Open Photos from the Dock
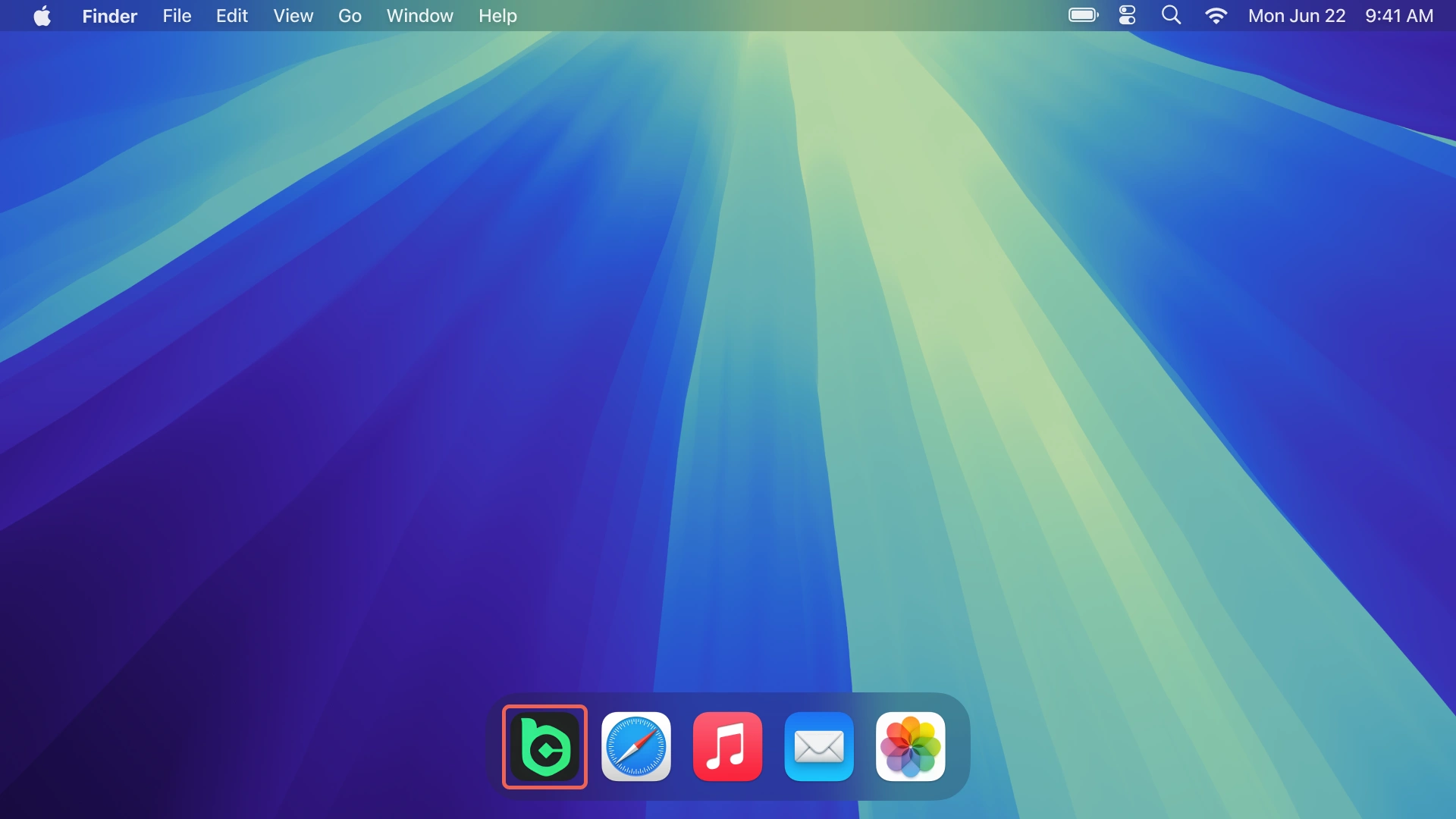Viewport: 1456px width, 819px height. [x=910, y=747]
